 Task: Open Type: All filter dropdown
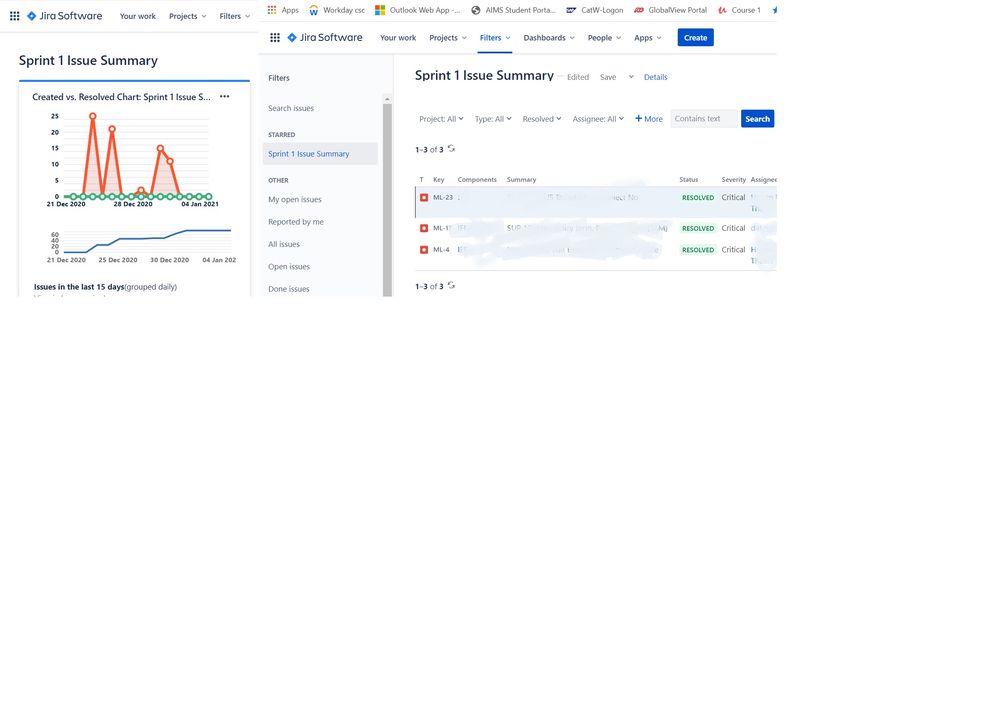(493, 119)
